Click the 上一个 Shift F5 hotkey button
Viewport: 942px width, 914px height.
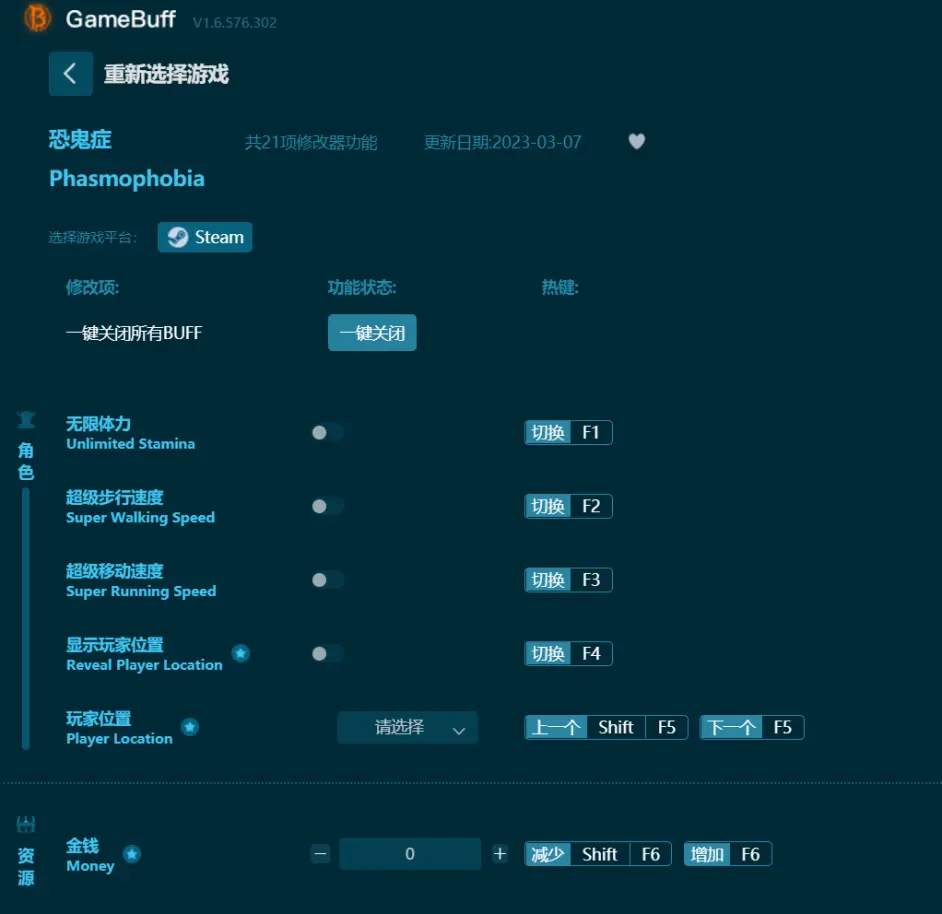tap(606, 727)
